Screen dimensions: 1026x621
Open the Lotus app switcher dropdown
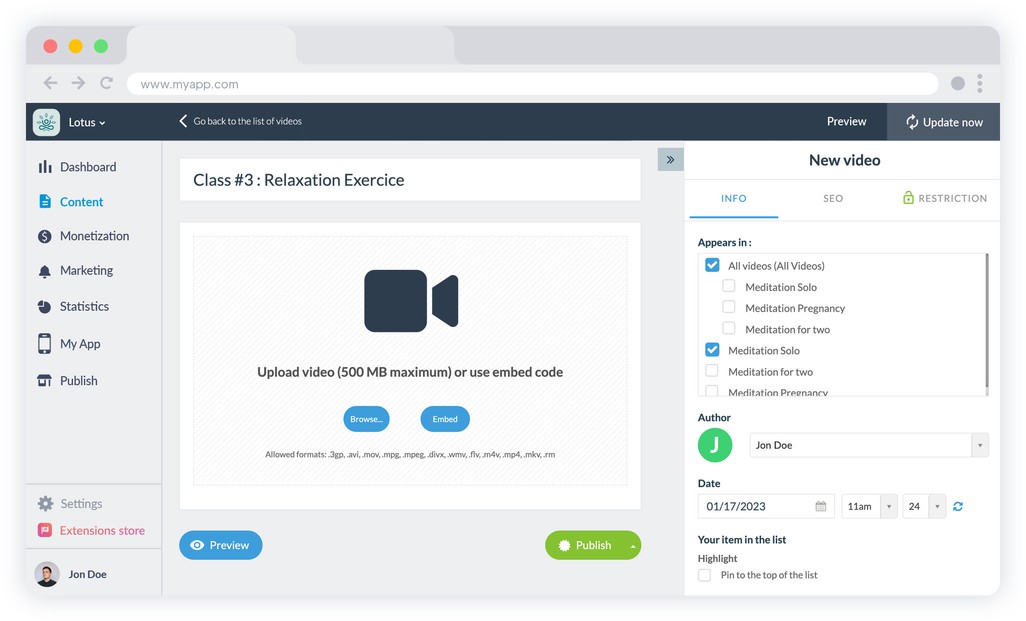tap(86, 122)
